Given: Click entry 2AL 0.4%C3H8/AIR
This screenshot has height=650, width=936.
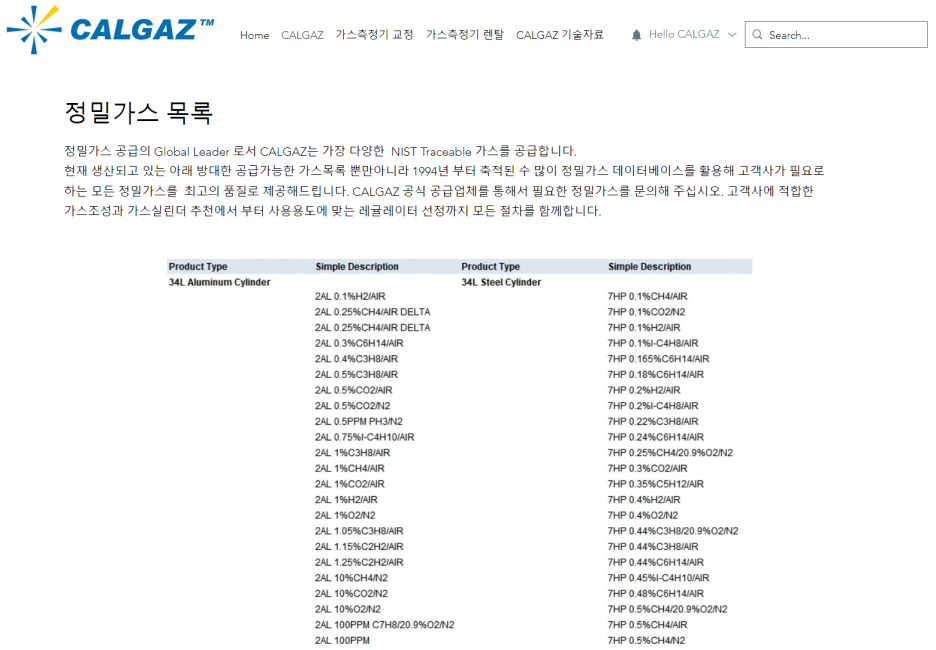Looking at the screenshot, I should [x=356, y=359].
